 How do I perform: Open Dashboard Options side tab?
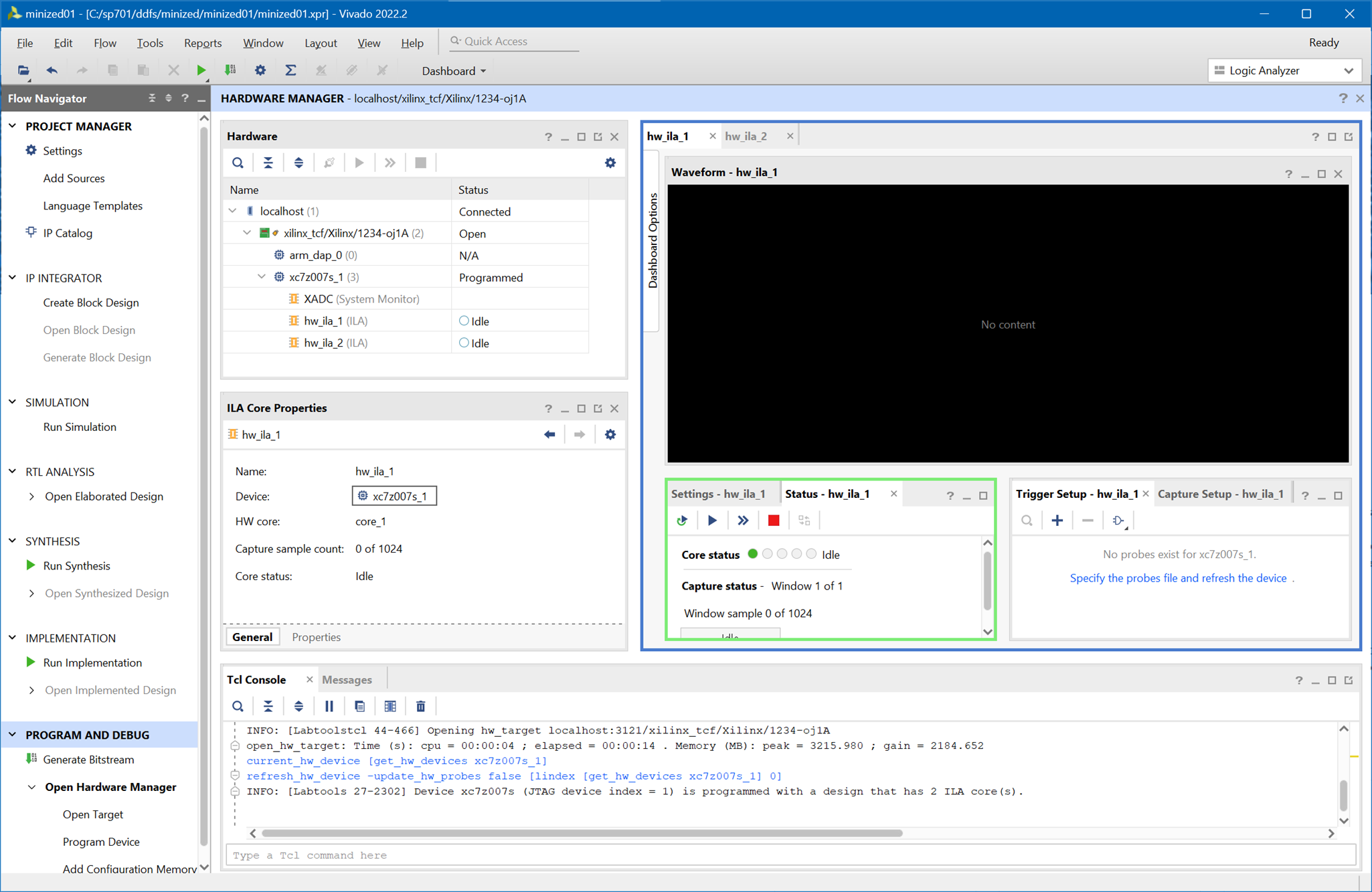pos(653,240)
